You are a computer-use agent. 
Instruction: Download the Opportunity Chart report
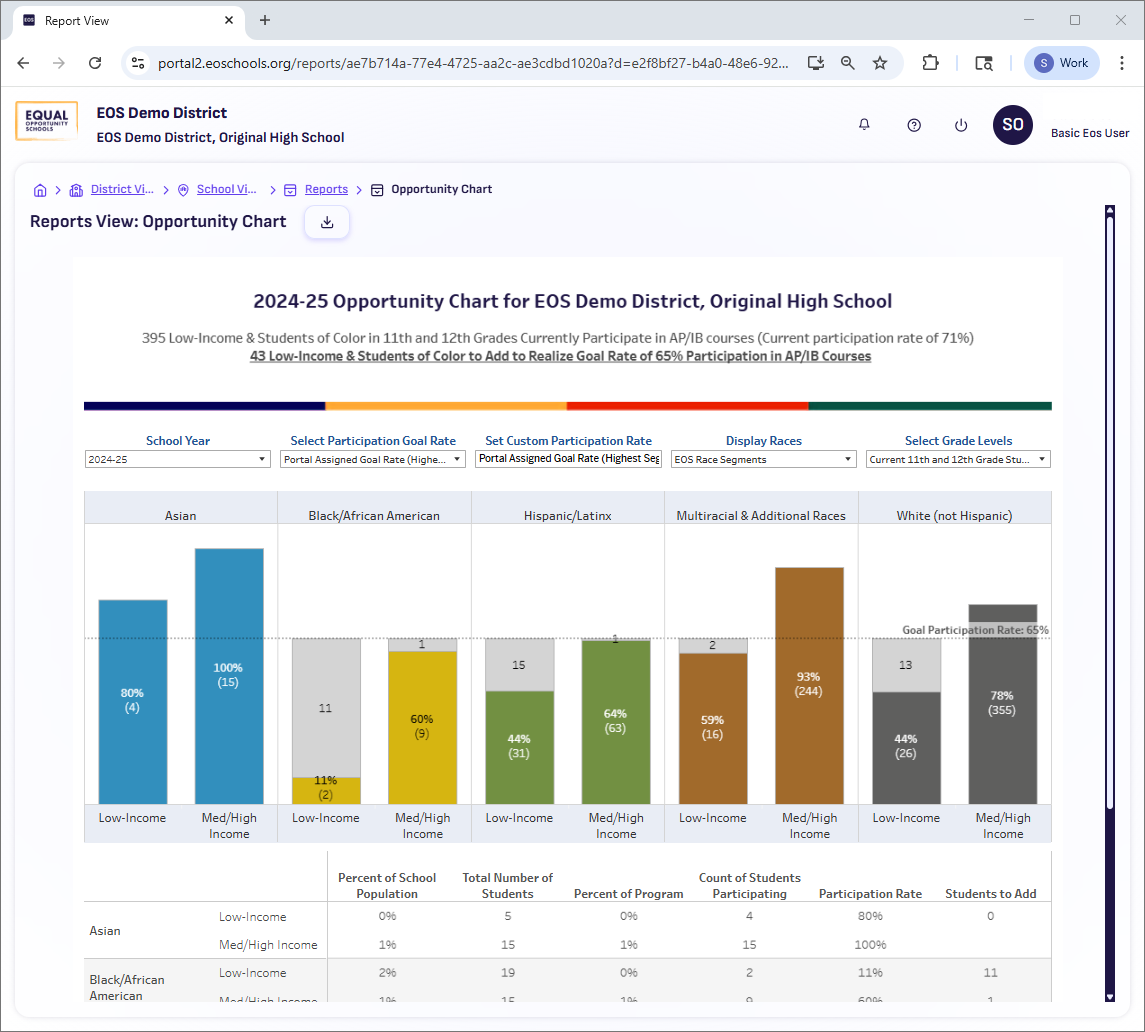coord(326,222)
